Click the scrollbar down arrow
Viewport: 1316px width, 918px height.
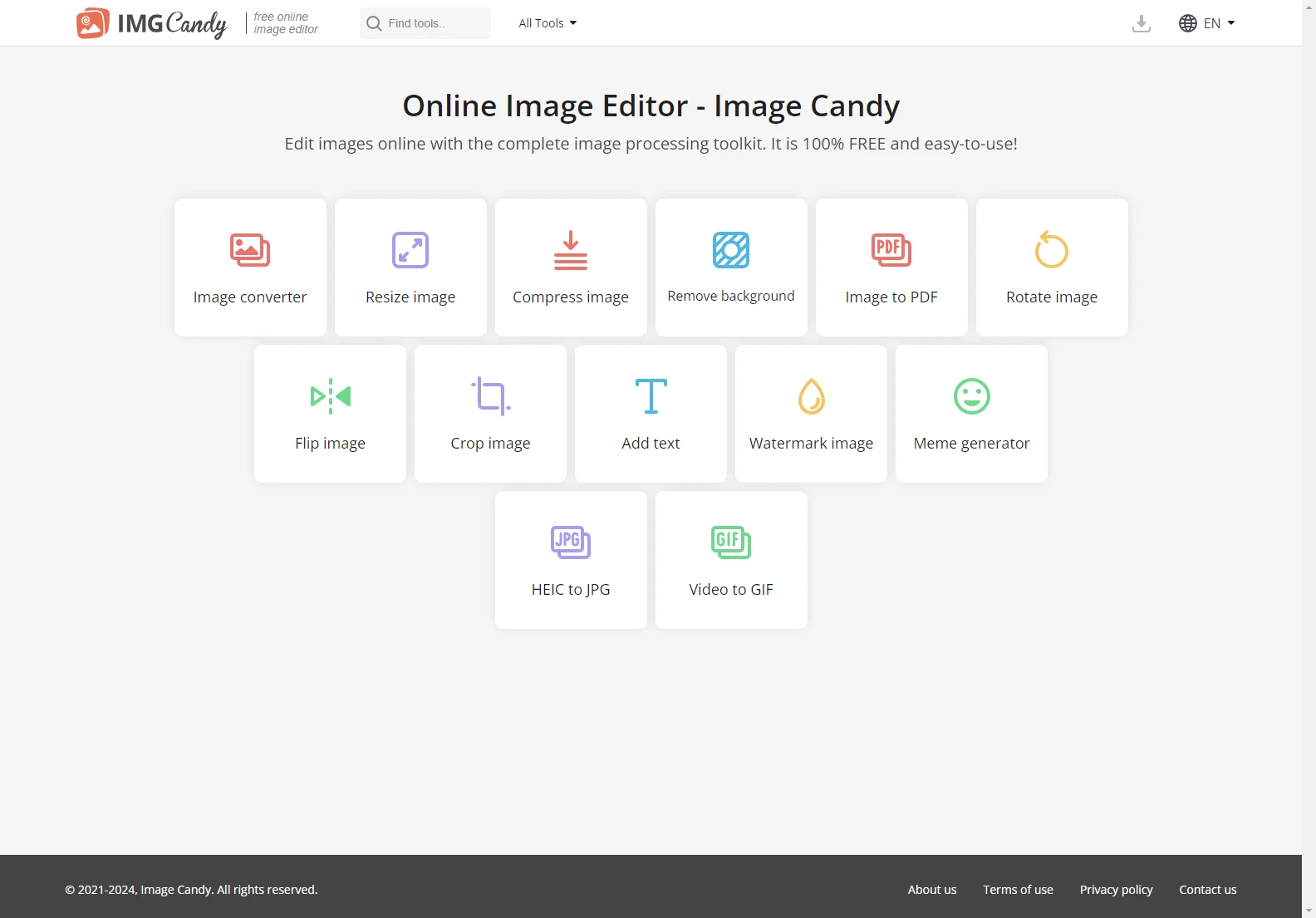[1309, 911]
